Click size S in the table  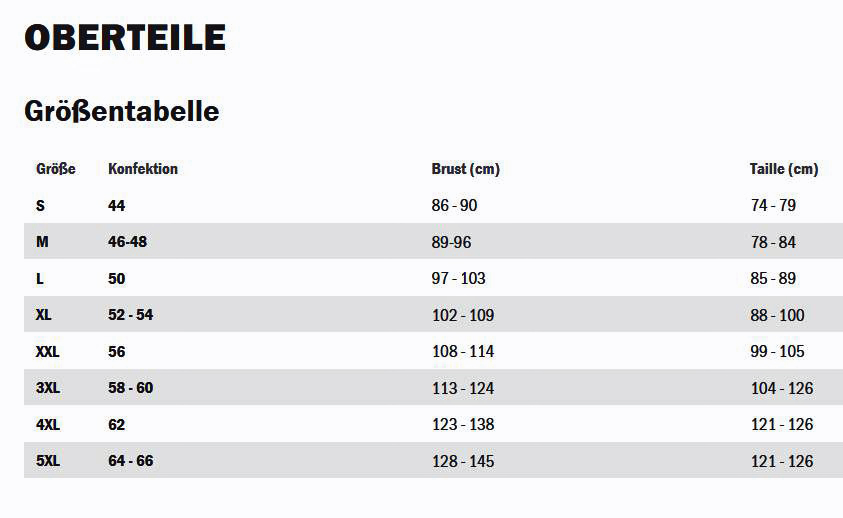click(40, 205)
